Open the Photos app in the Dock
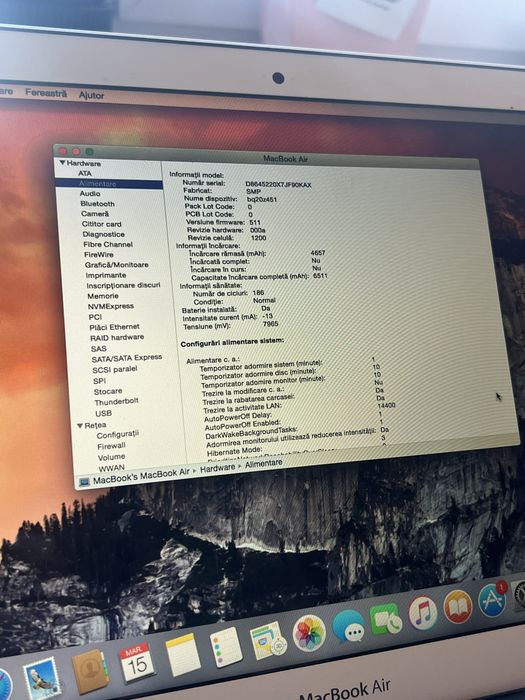Screen dimensions: 525x700 309,633
